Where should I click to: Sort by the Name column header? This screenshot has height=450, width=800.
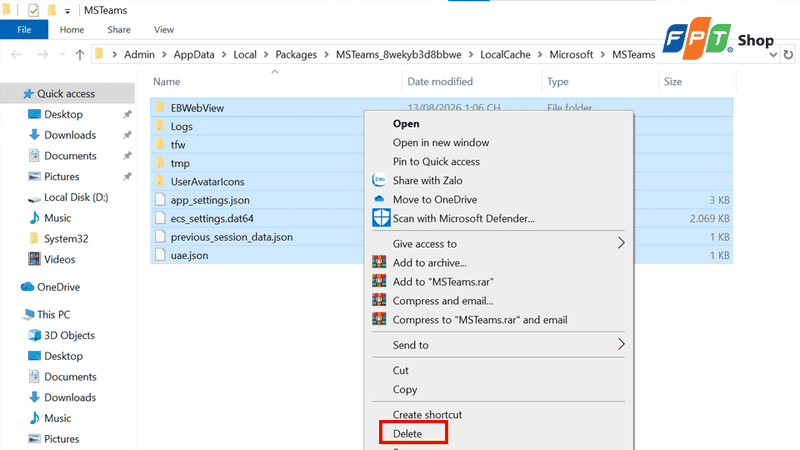[166, 82]
